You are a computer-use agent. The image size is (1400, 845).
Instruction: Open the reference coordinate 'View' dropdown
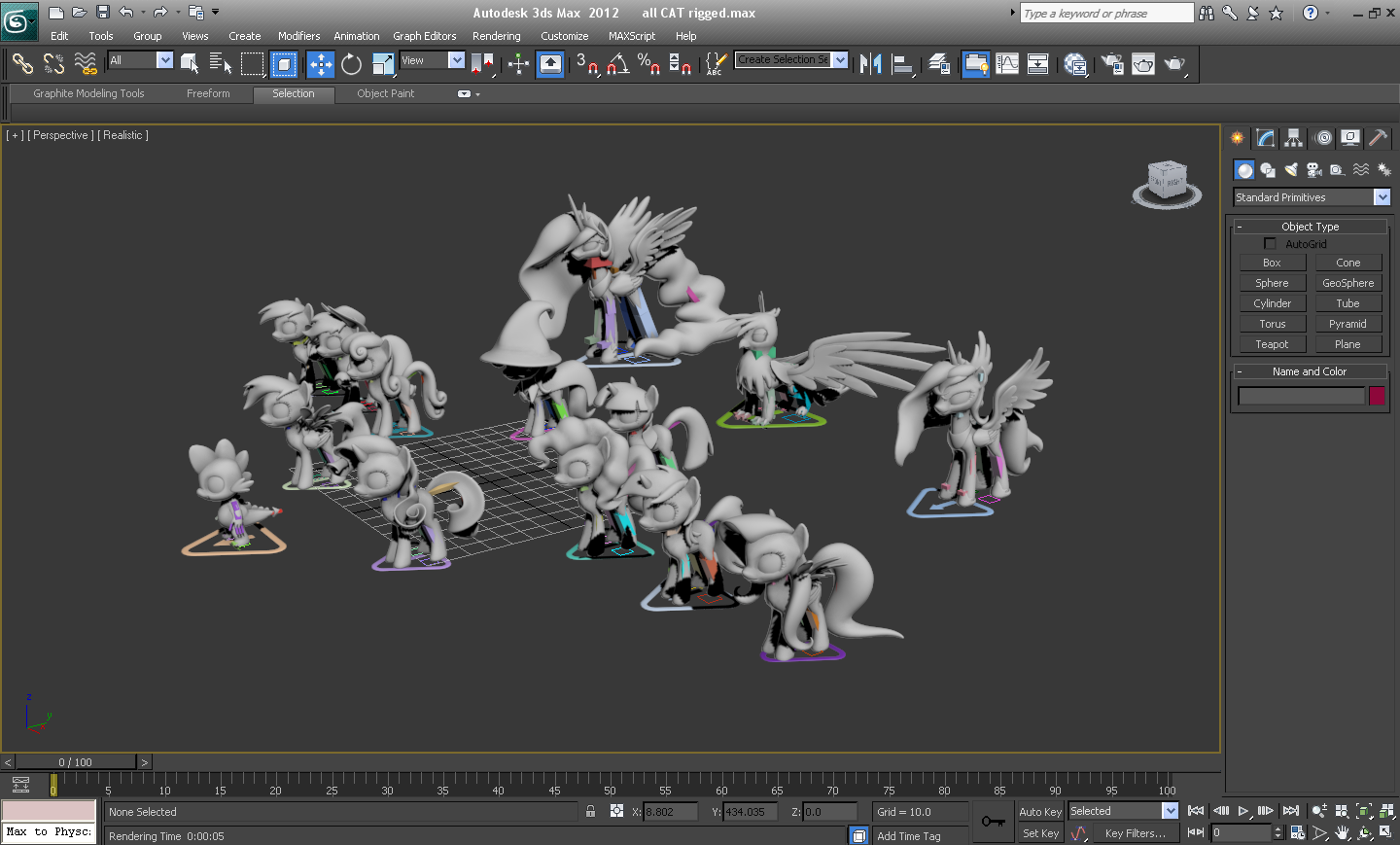coord(456,60)
